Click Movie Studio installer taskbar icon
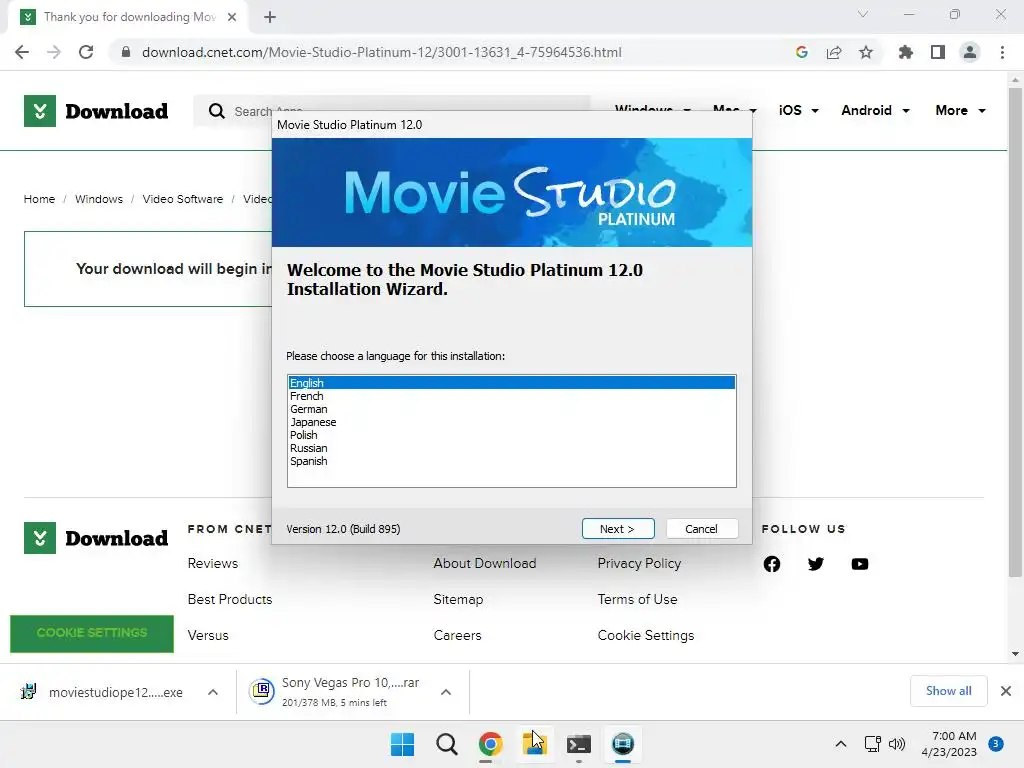 point(623,744)
